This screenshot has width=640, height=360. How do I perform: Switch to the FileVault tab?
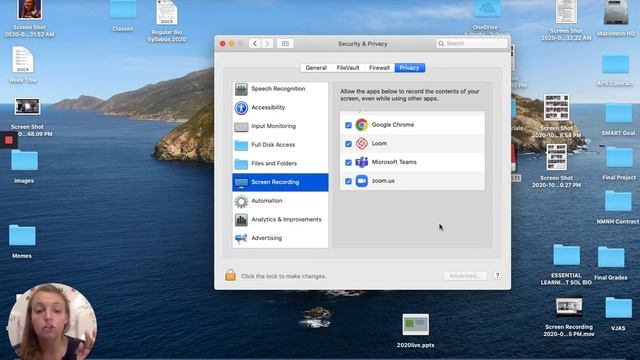pyautogui.click(x=348, y=68)
